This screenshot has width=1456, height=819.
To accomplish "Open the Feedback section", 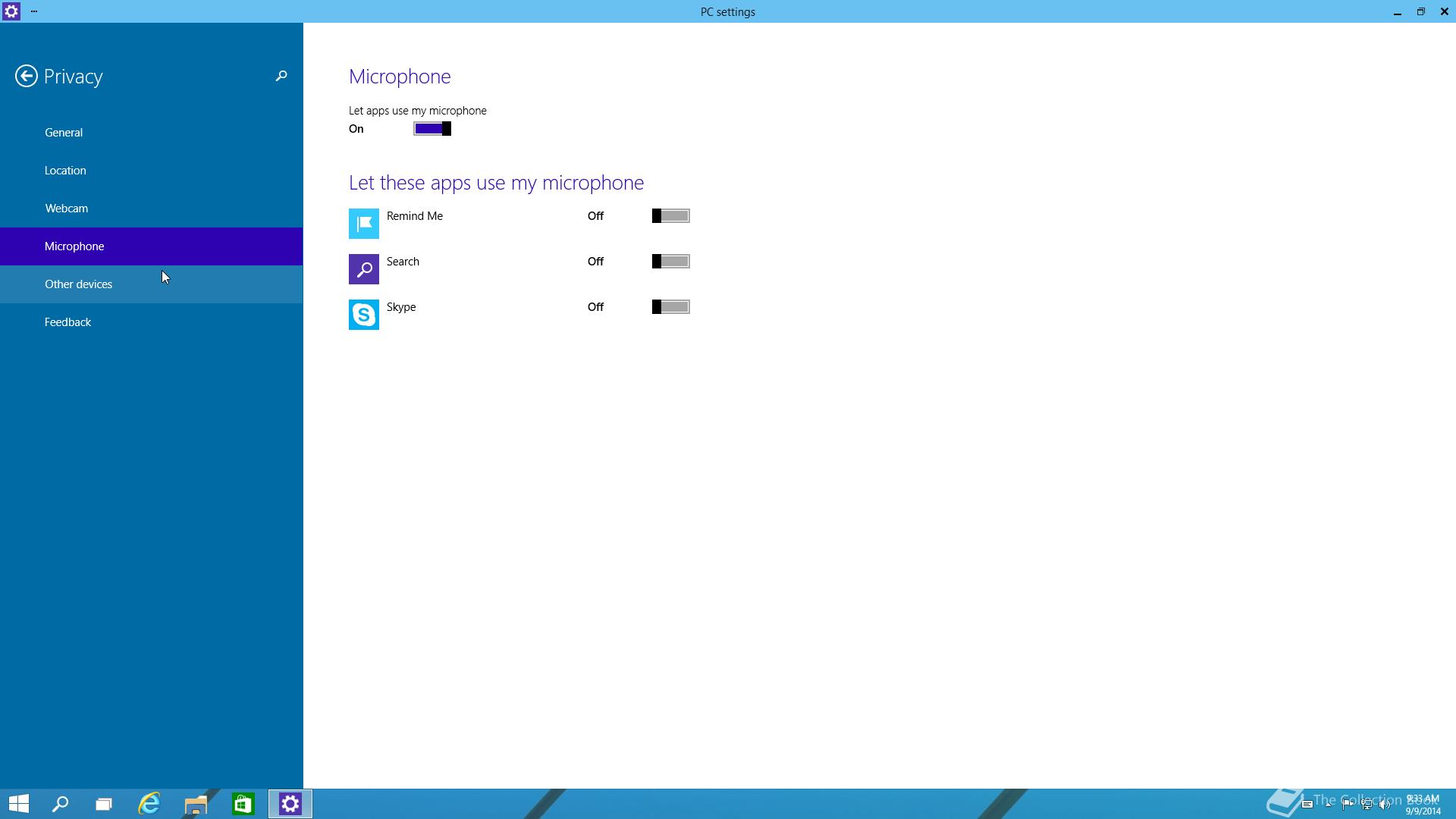I will click(152, 322).
